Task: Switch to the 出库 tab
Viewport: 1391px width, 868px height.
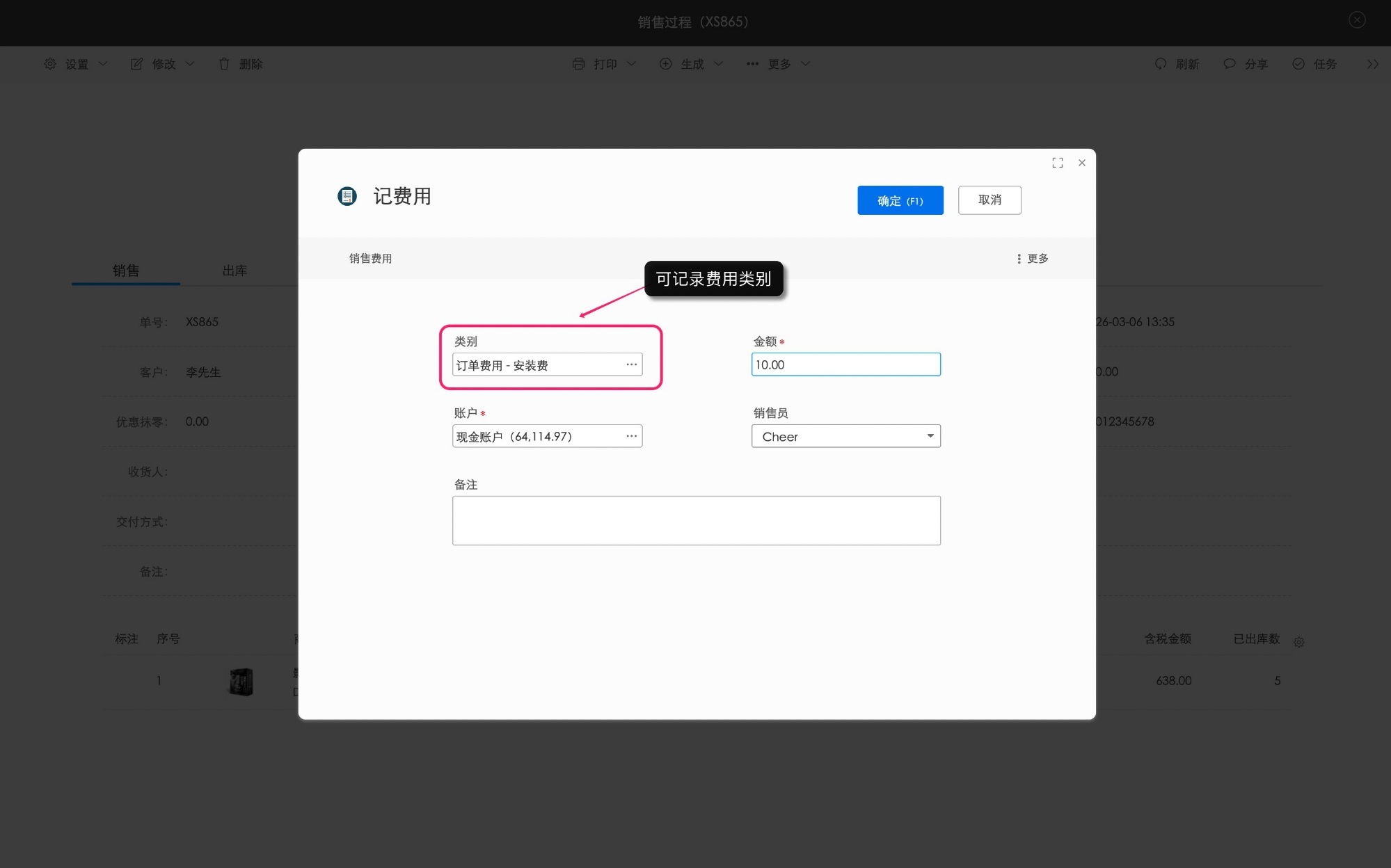Action: click(235, 270)
